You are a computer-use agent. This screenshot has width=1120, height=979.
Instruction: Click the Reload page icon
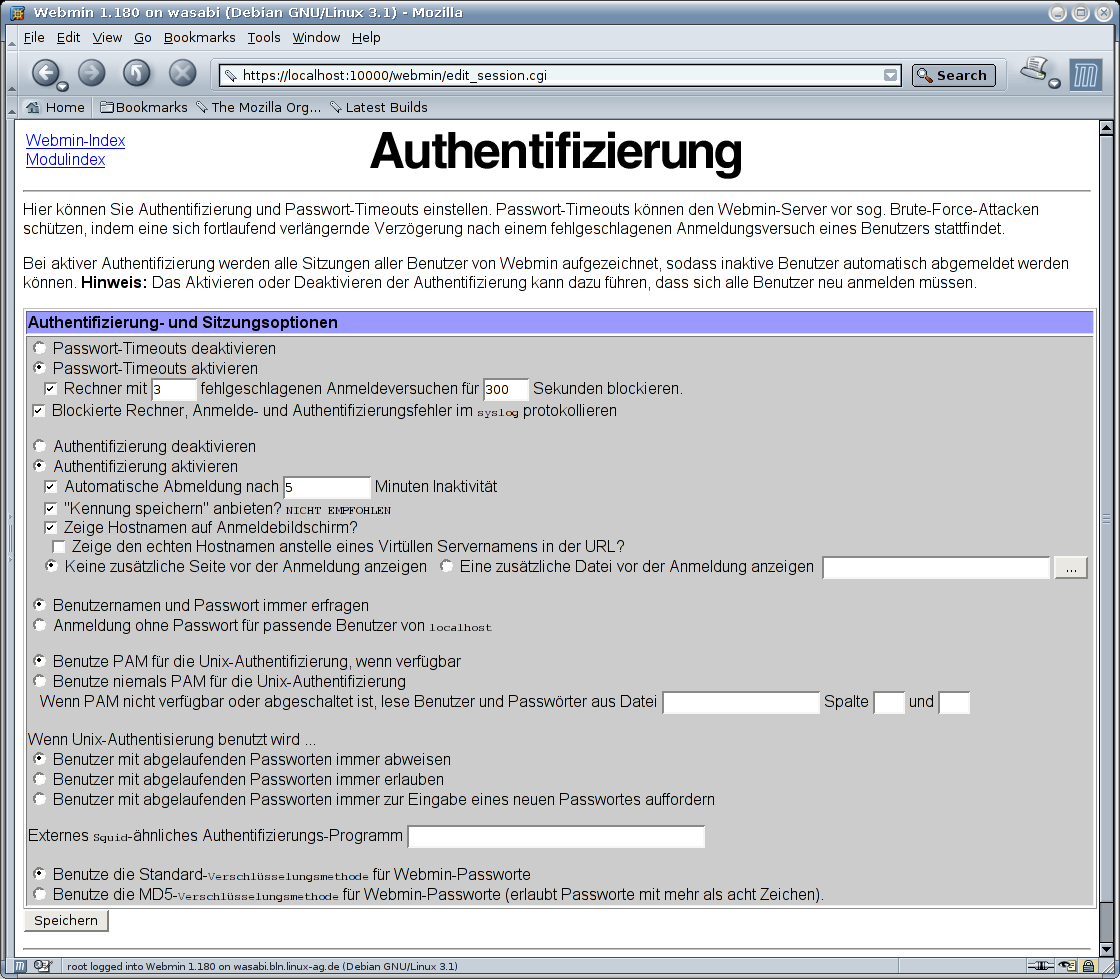(x=136, y=72)
